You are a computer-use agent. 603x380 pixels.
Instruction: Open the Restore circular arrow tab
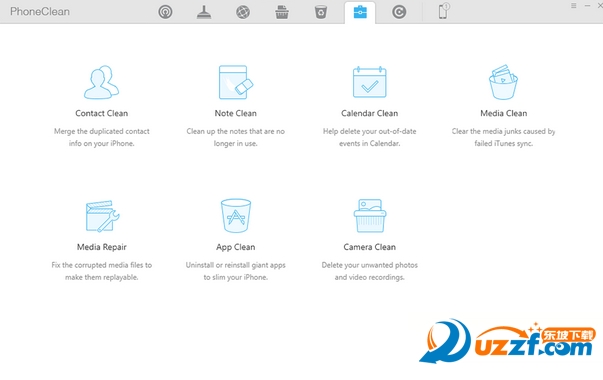399,12
